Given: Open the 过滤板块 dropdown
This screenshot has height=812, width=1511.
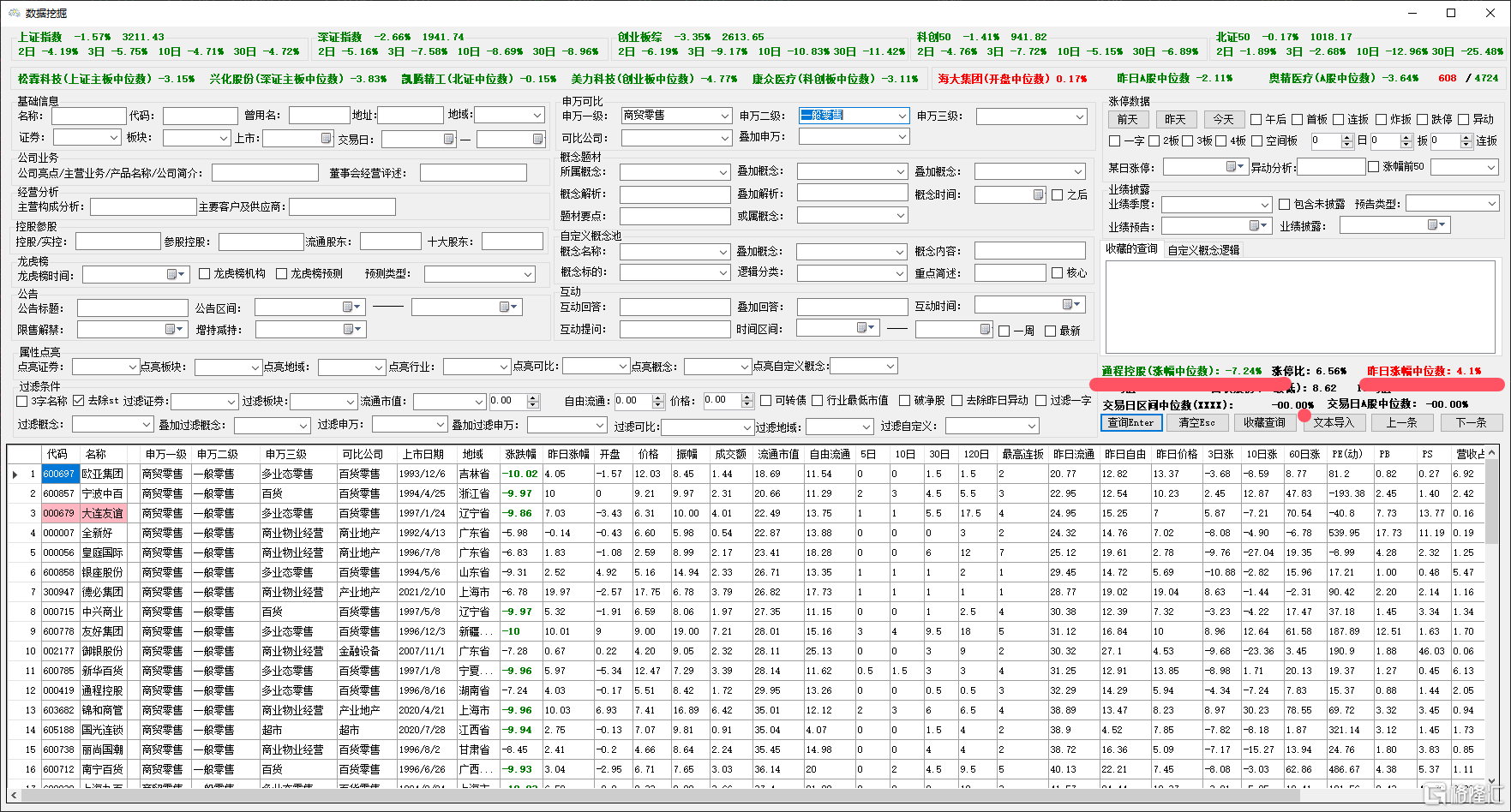Looking at the screenshot, I should pyautogui.click(x=350, y=402).
